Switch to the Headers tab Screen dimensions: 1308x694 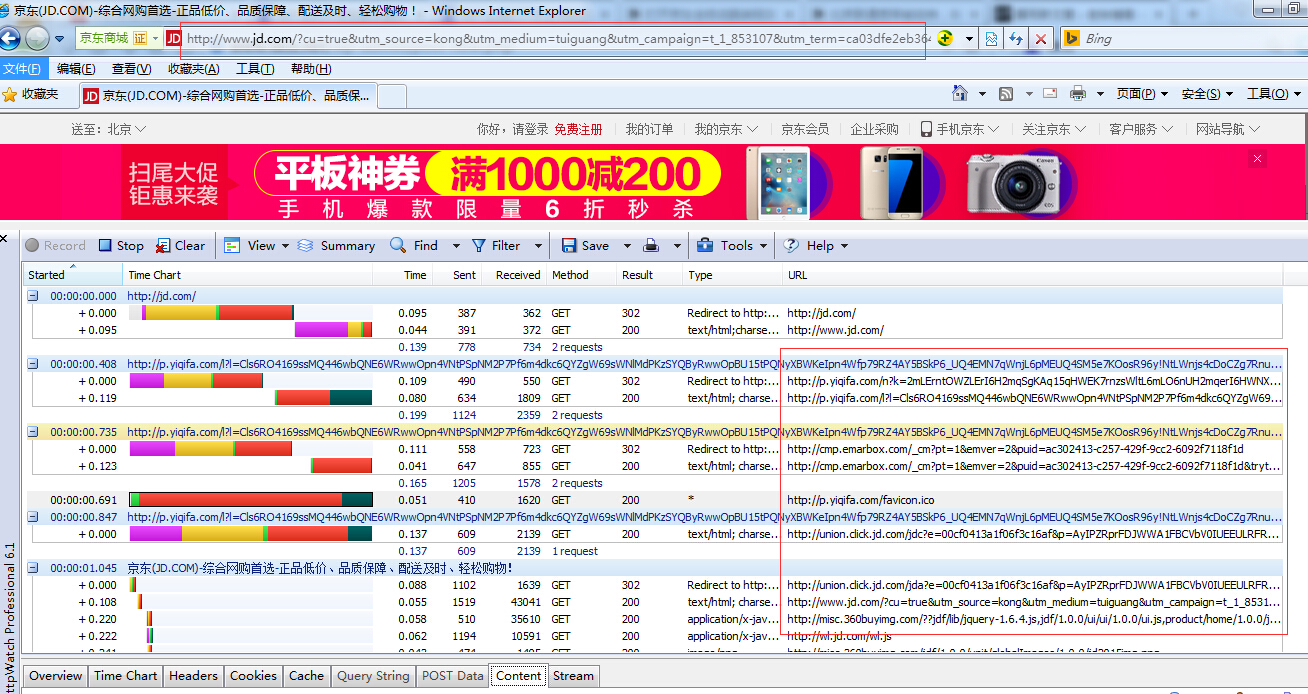click(x=193, y=676)
